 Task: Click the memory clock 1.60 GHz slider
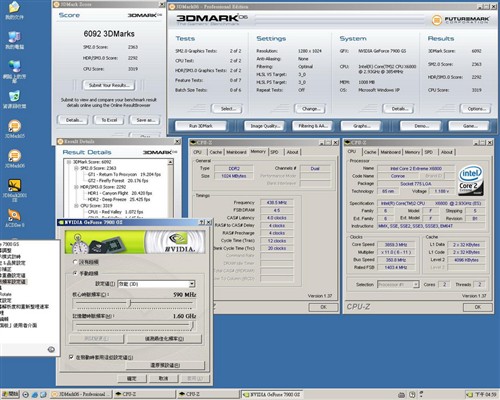(192, 326)
